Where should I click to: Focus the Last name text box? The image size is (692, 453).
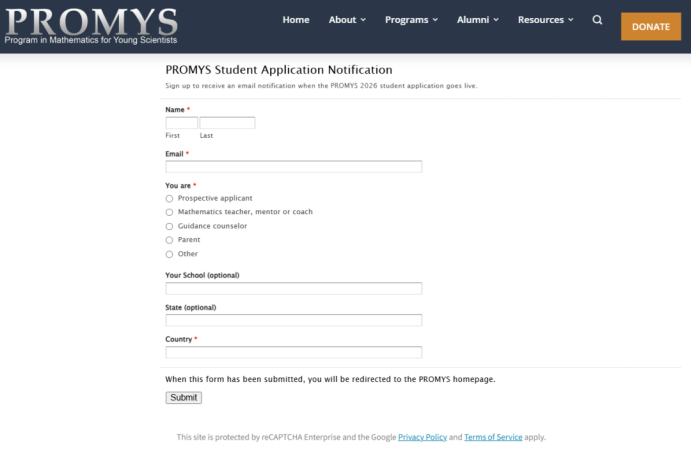(x=227, y=123)
